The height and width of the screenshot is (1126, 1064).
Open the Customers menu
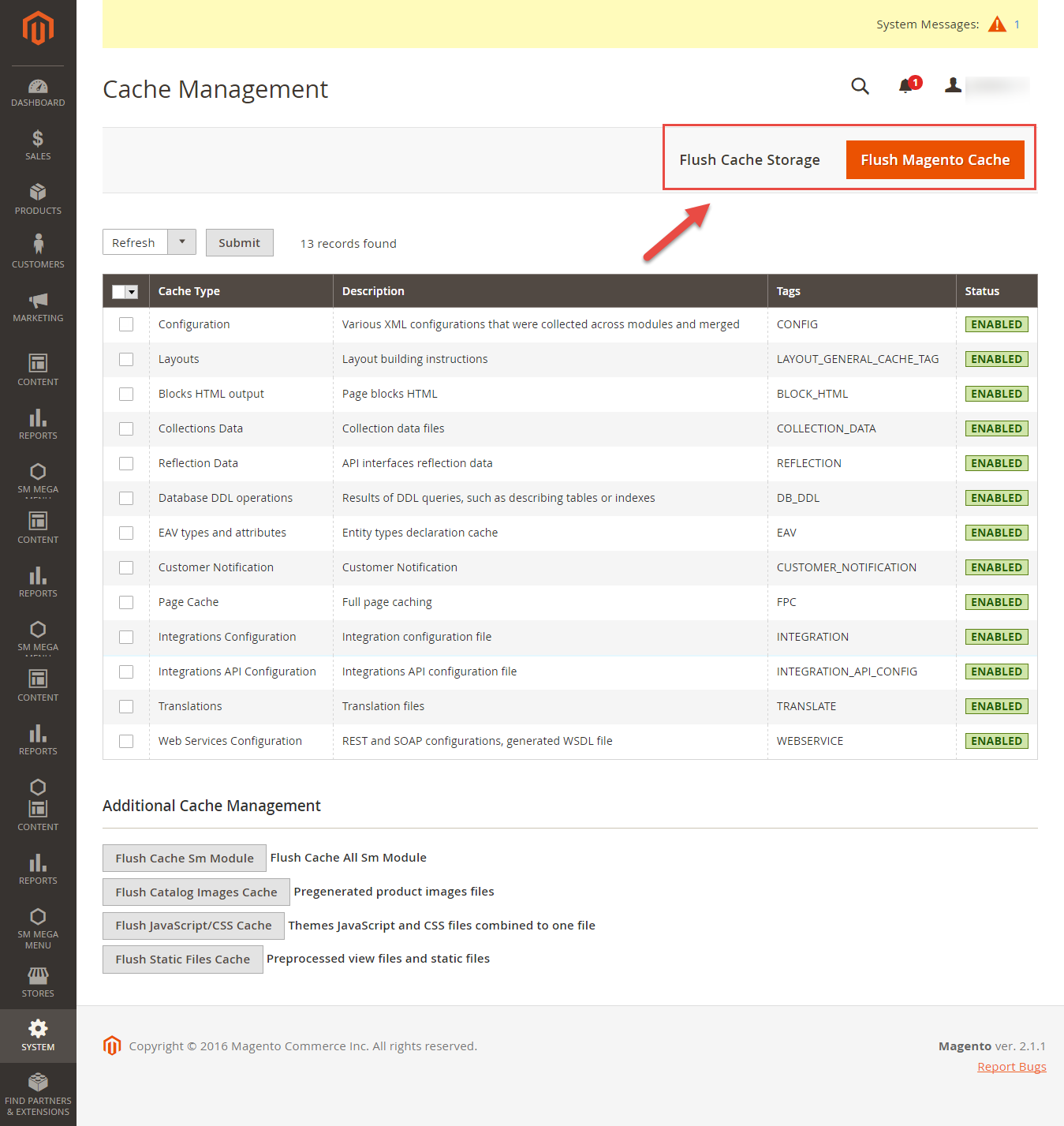(38, 252)
